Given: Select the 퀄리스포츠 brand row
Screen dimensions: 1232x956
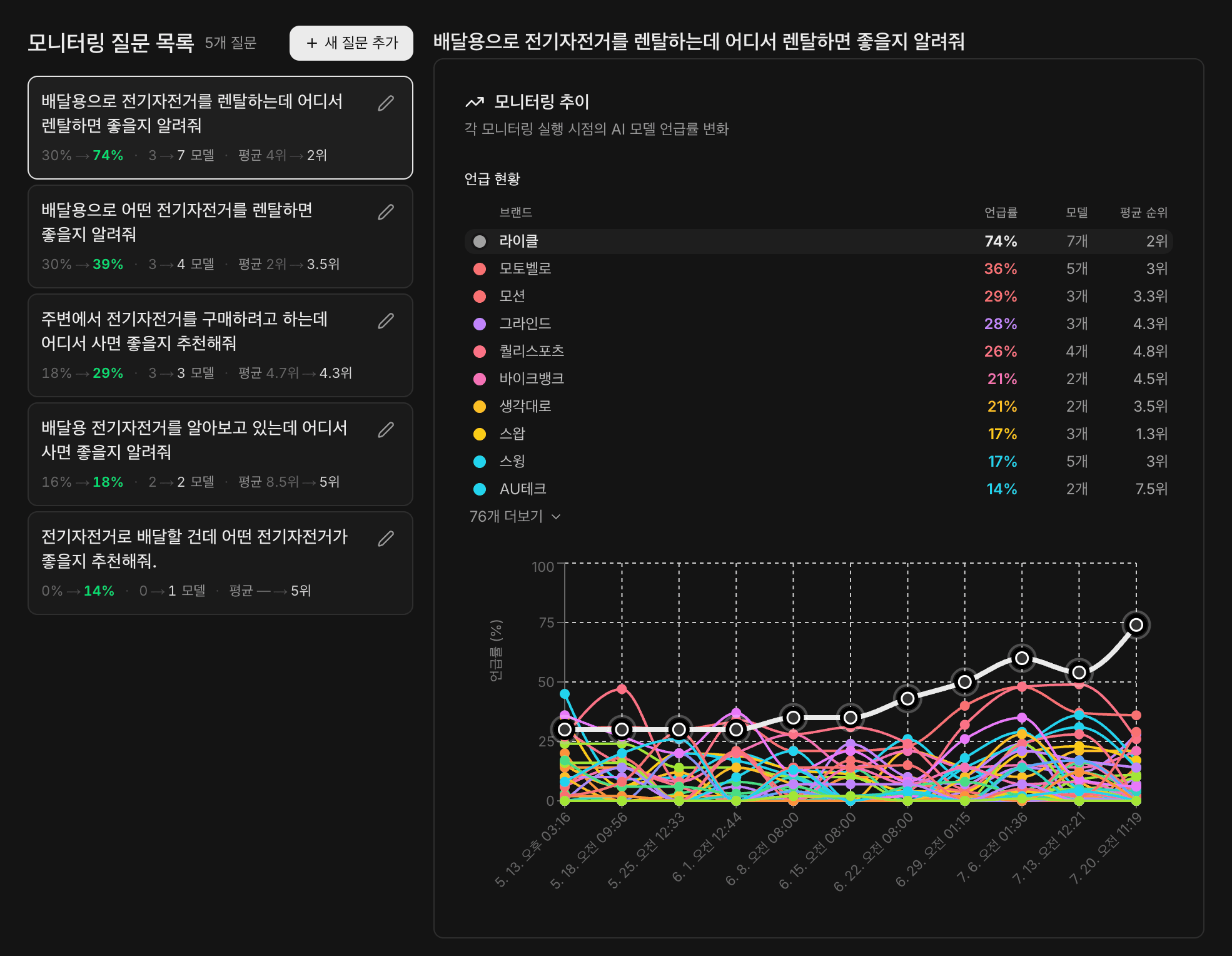Looking at the screenshot, I should tap(818, 352).
